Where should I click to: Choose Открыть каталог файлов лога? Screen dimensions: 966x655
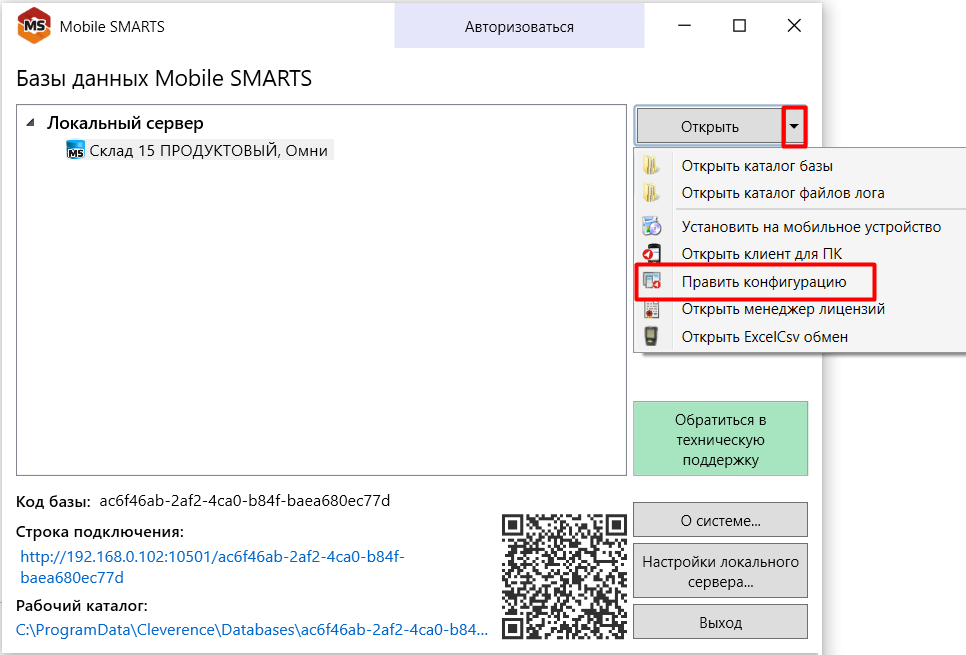pyautogui.click(x=782, y=193)
